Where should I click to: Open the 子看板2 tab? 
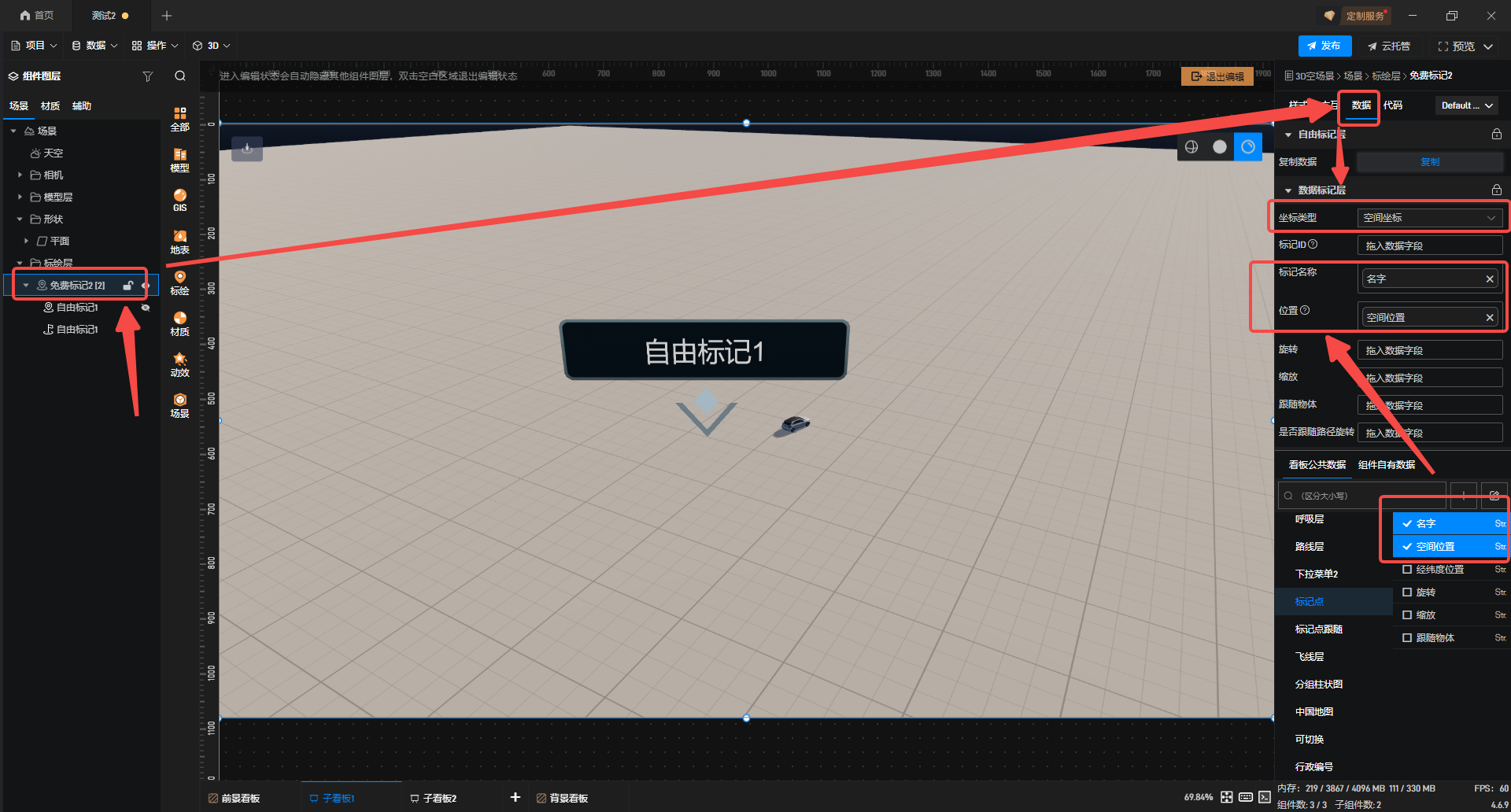(438, 798)
